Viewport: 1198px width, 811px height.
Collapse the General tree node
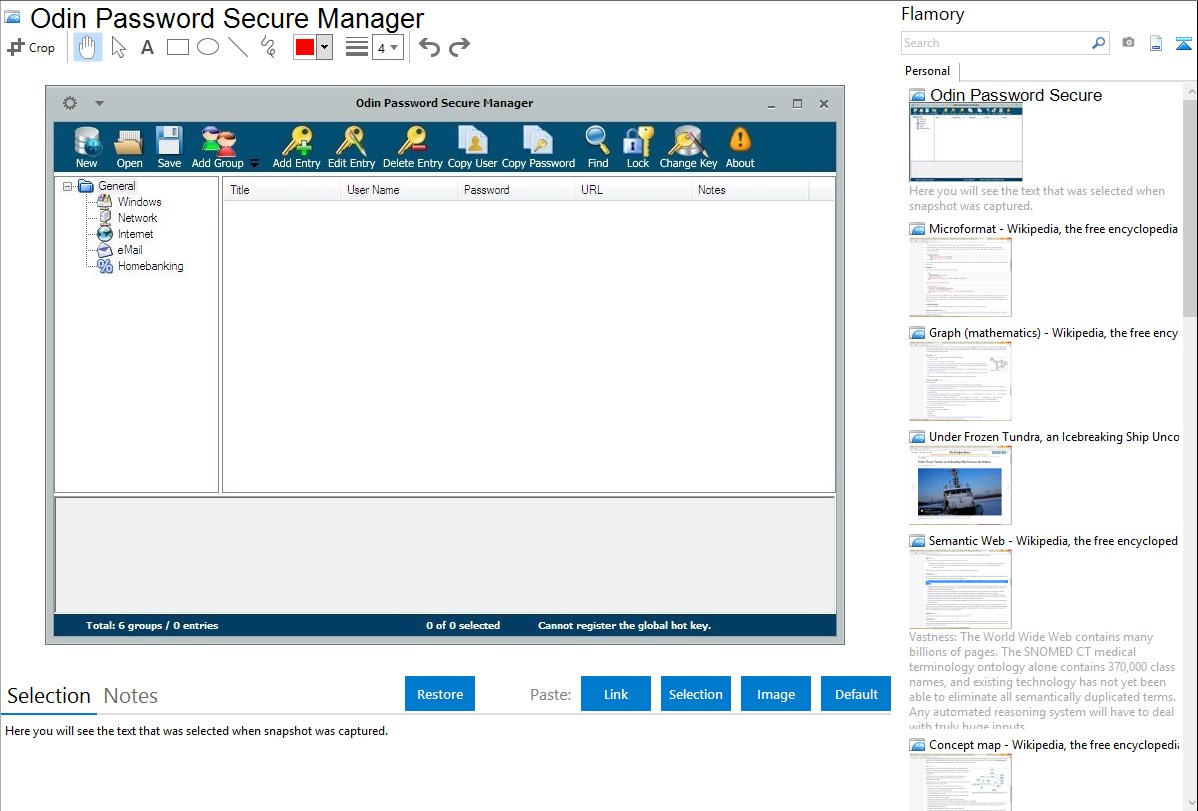67,186
